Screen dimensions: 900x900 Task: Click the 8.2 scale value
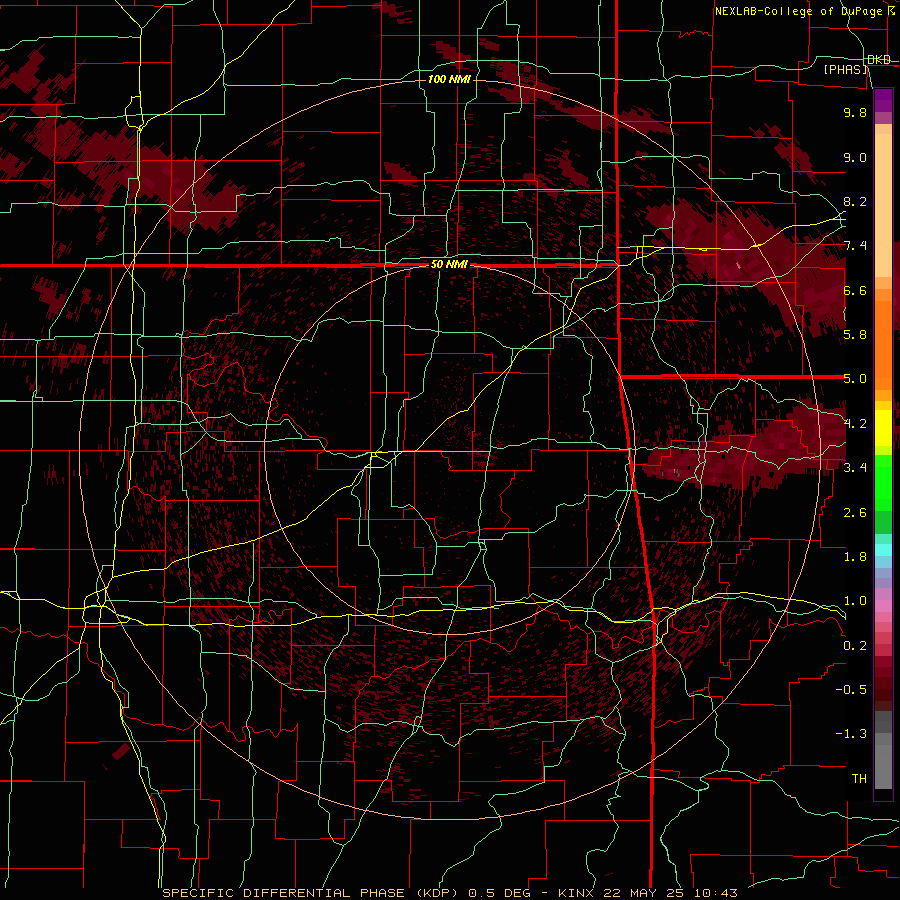855,201
